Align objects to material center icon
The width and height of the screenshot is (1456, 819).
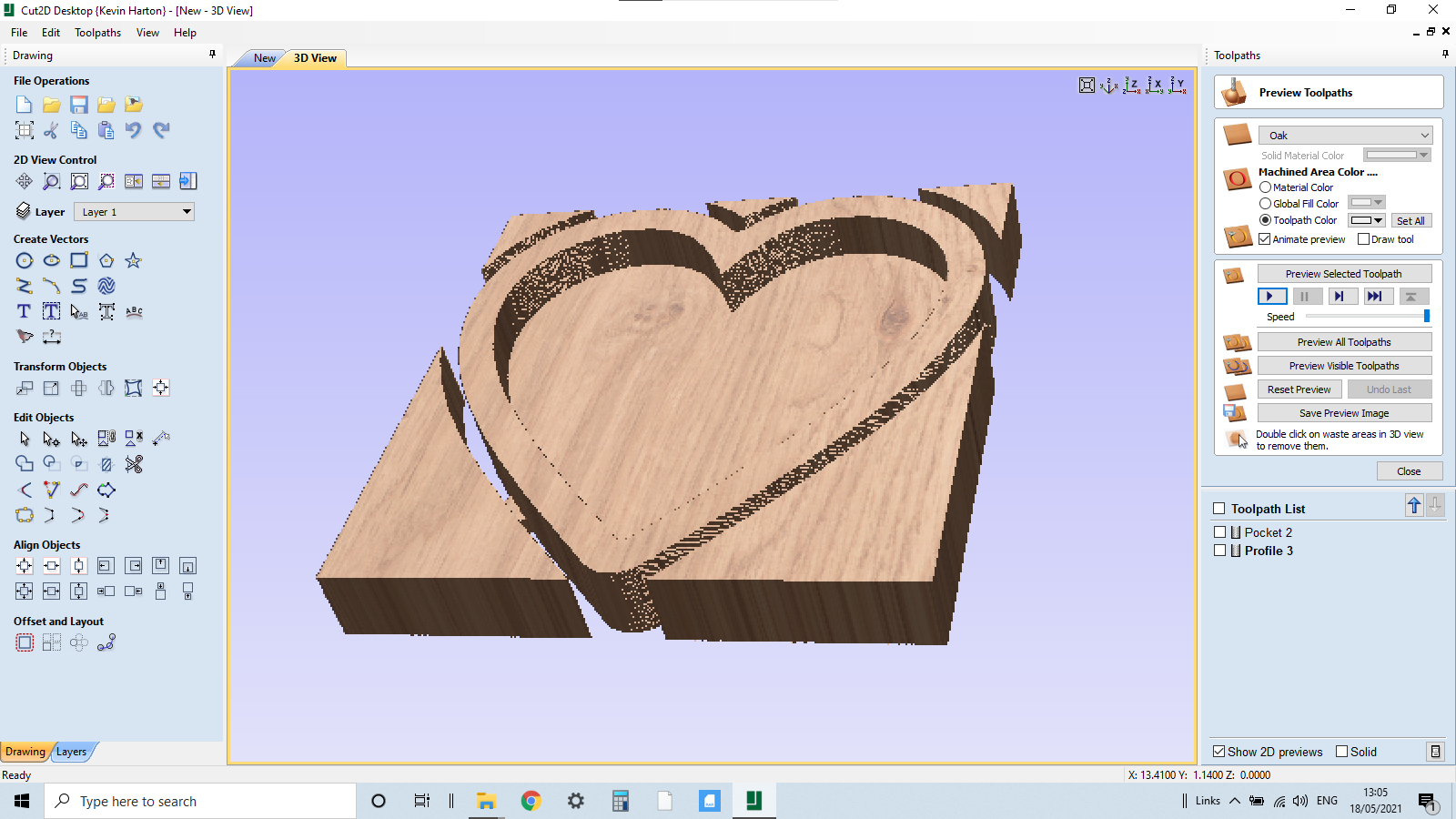pos(25,566)
